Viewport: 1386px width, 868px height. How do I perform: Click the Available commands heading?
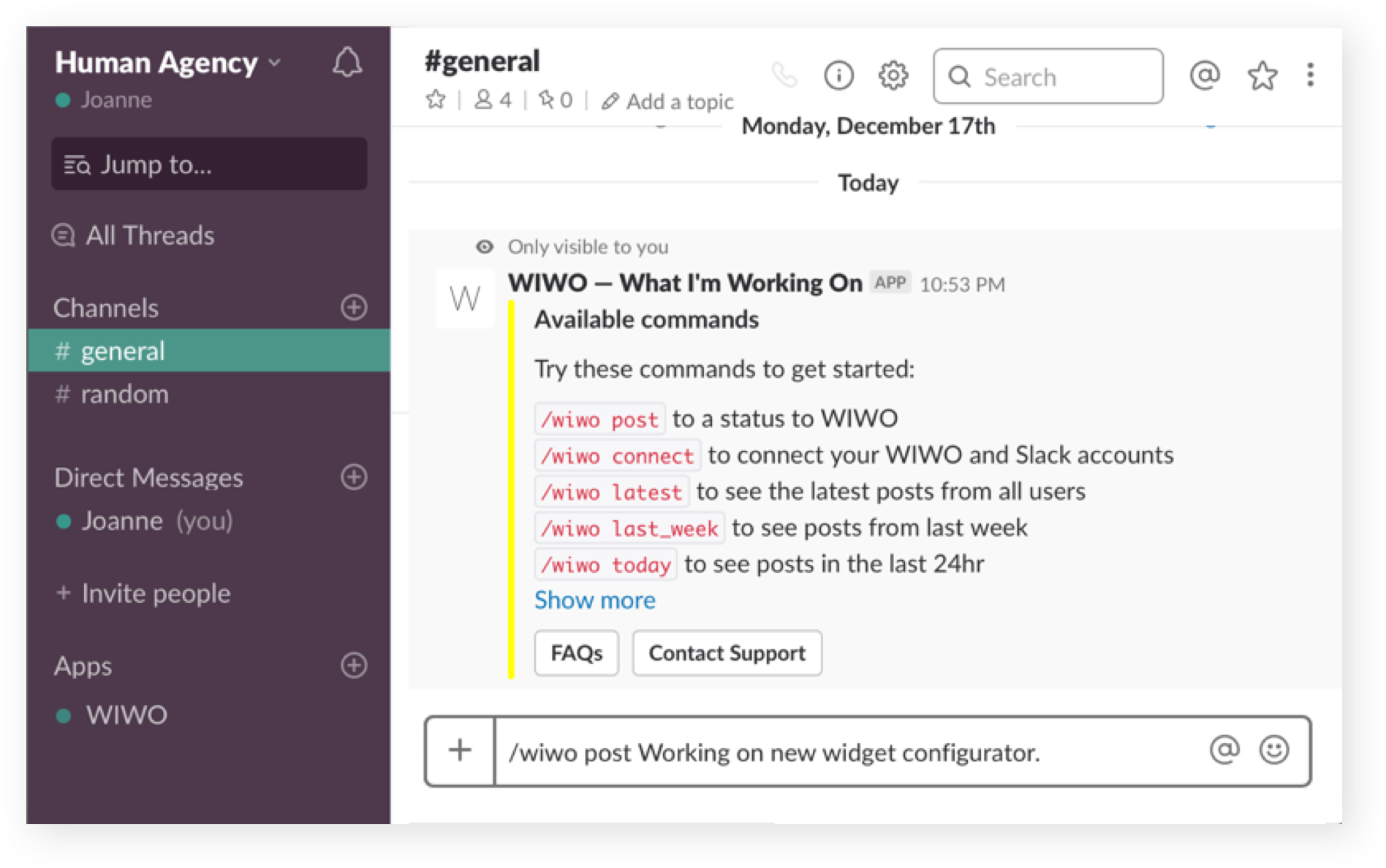(x=646, y=319)
